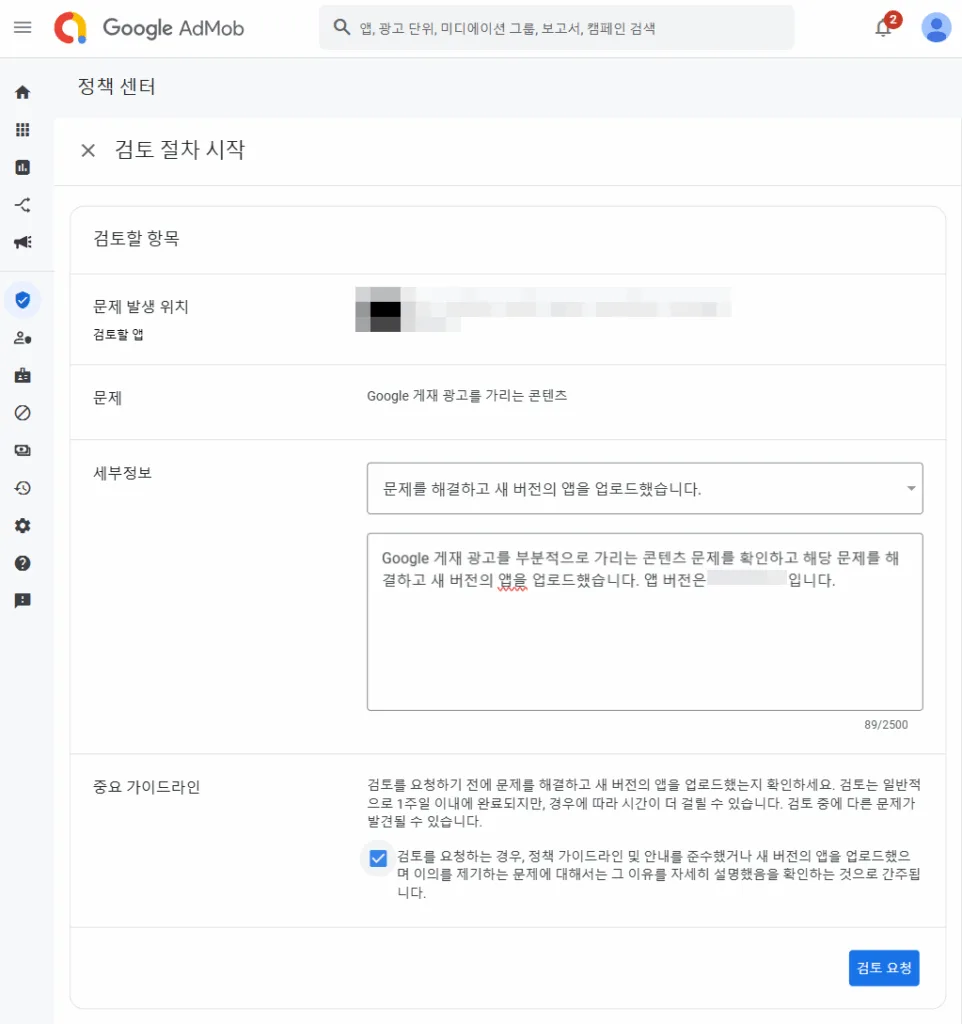Click the dropdown arrow in 세부정보
Viewport: 962px width, 1024px height.
910,488
